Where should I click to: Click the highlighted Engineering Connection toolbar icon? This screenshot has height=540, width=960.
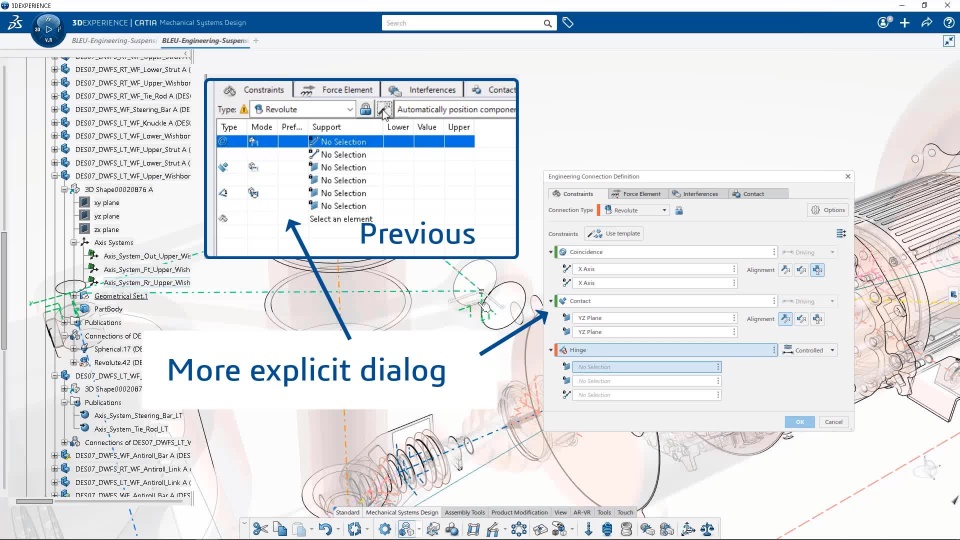406,529
